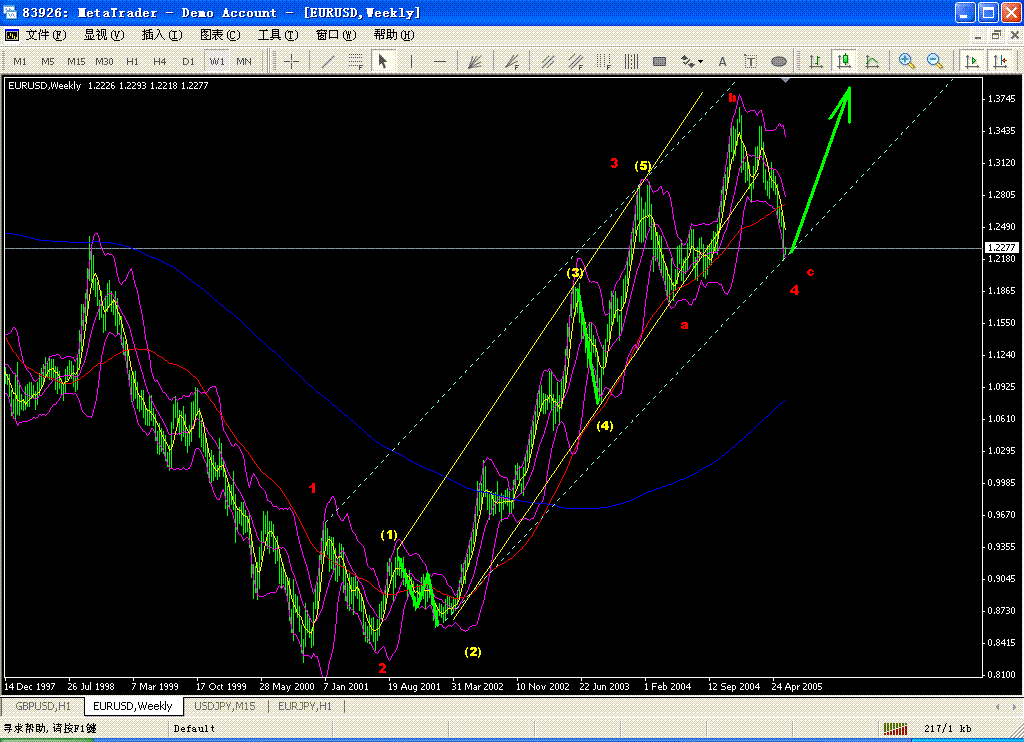Image resolution: width=1024 pixels, height=742 pixels.
Task: Open the 图表(C) menu
Action: pyautogui.click(x=220, y=35)
